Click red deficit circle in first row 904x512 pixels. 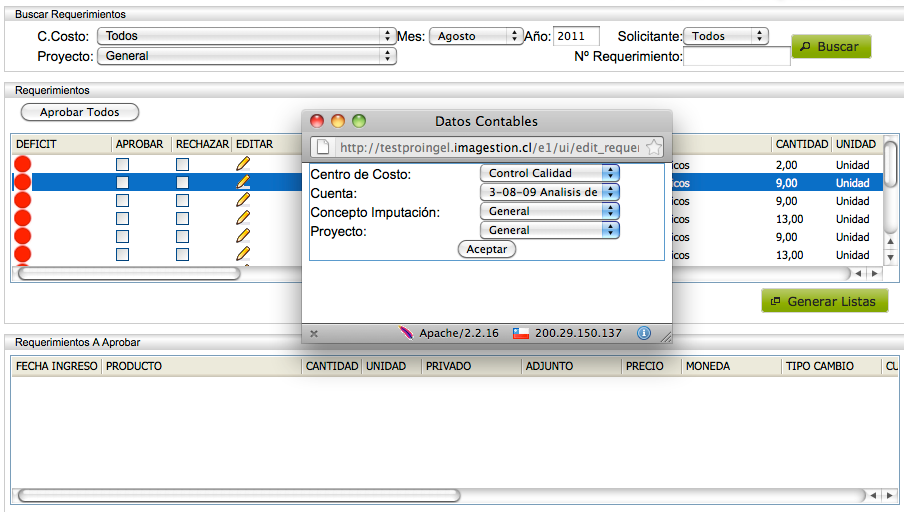point(22,164)
